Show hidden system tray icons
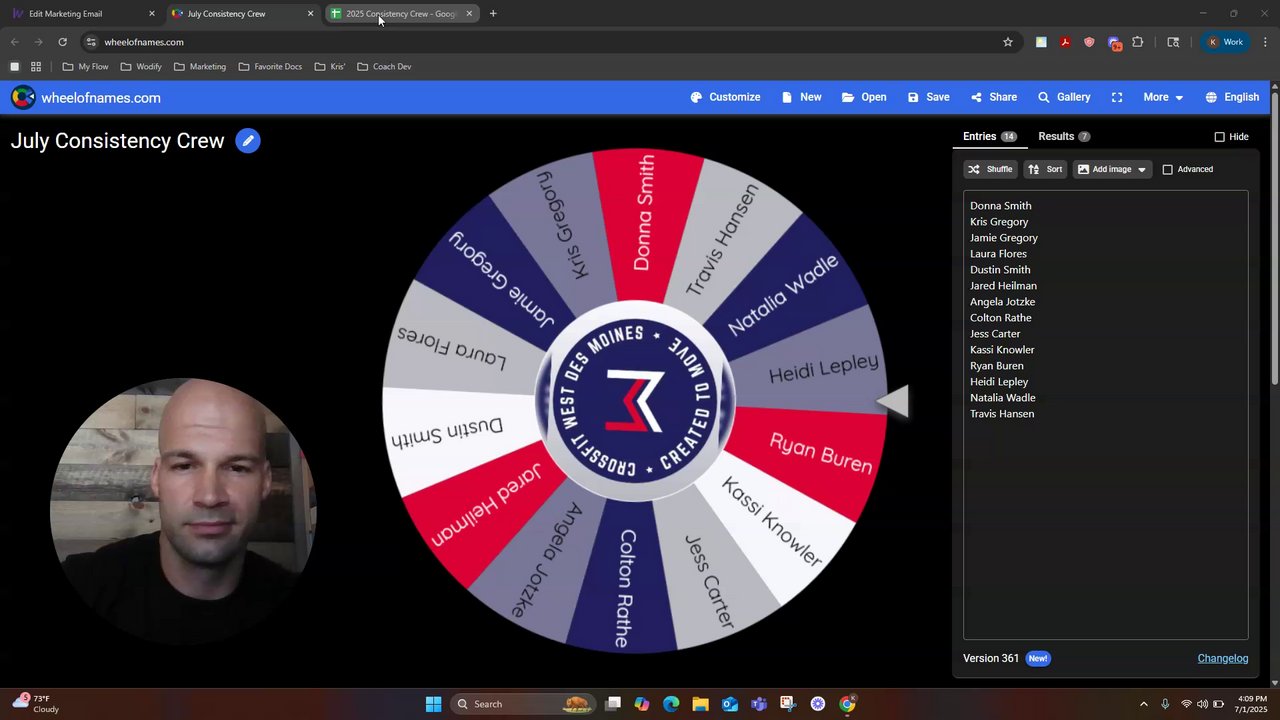 point(1143,704)
